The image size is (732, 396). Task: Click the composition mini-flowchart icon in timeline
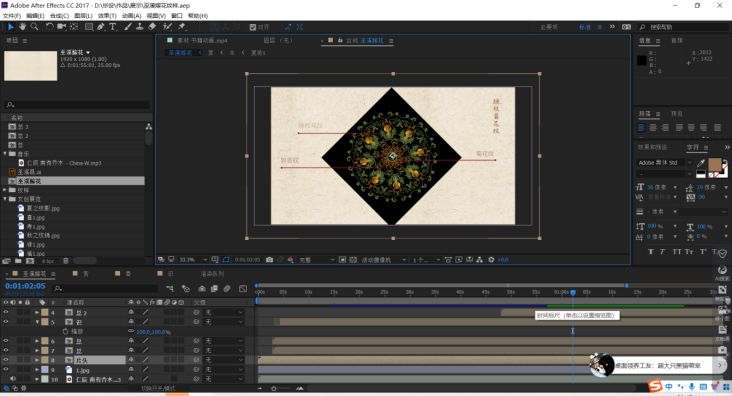point(170,289)
